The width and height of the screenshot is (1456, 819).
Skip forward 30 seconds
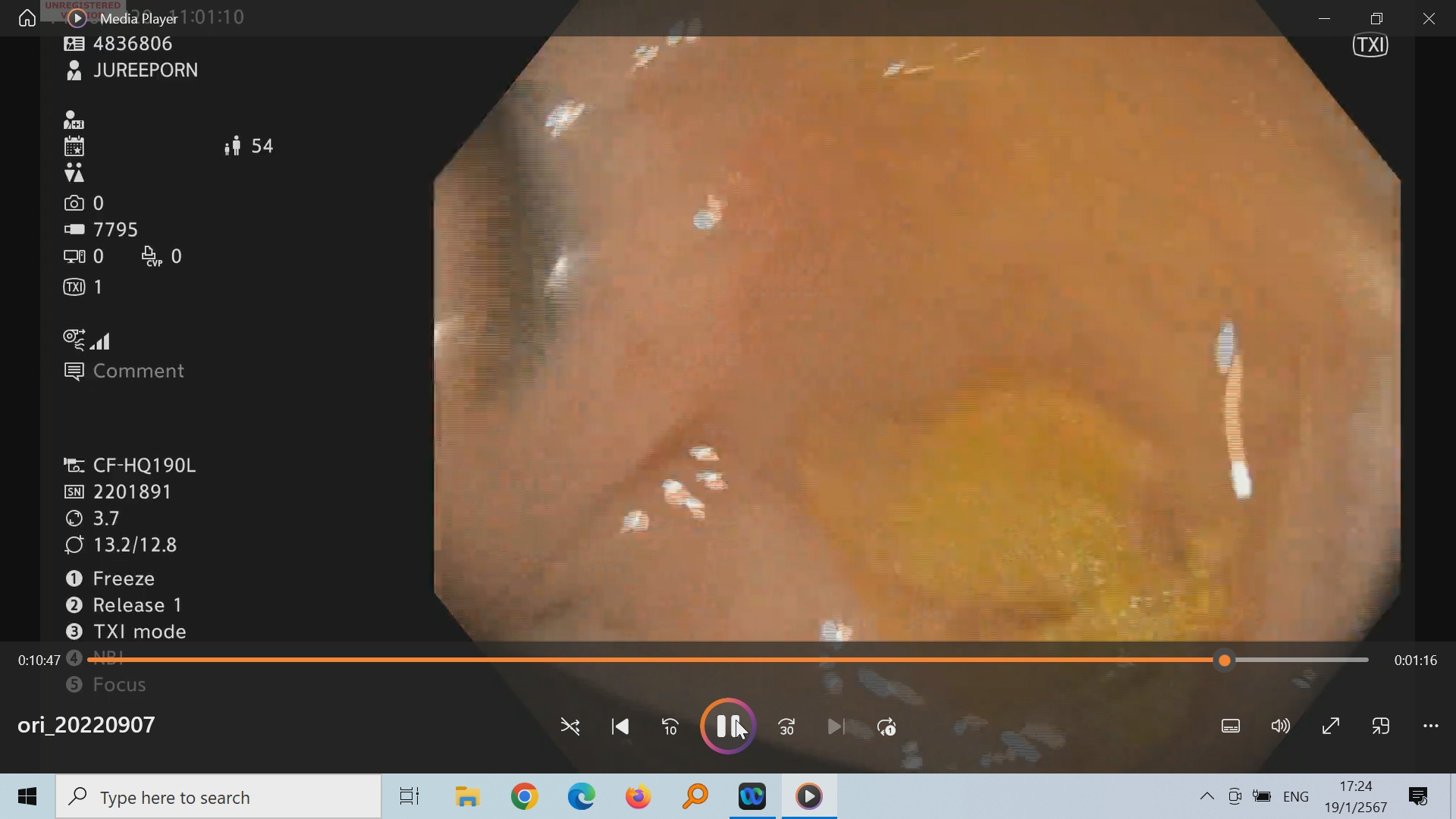pos(787,727)
